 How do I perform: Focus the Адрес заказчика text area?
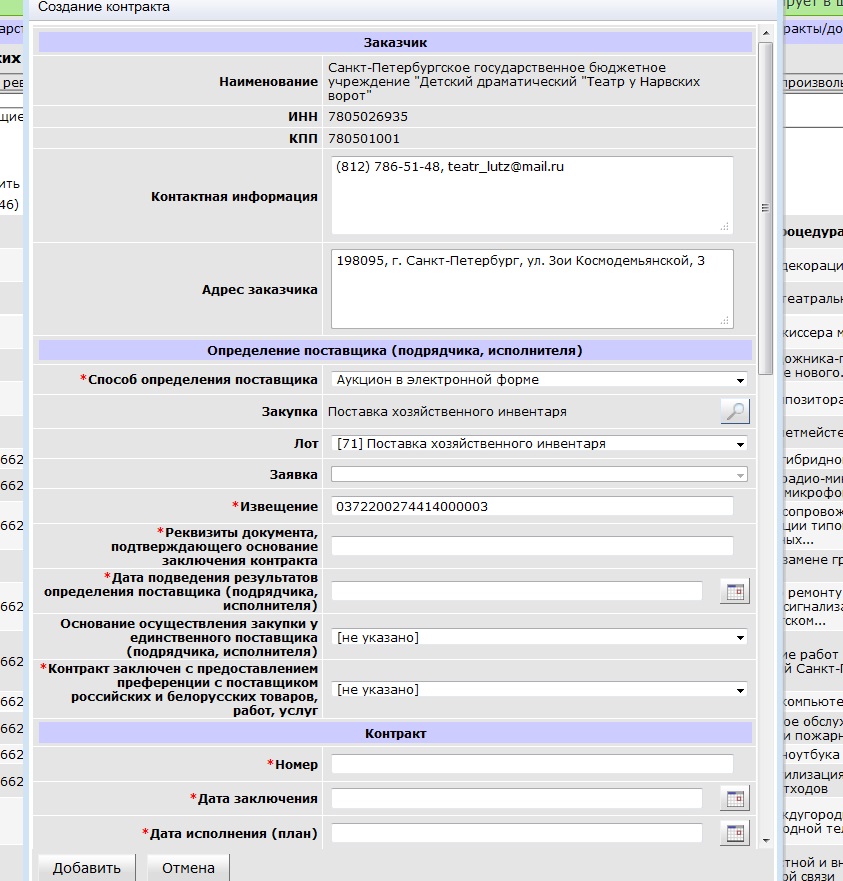point(532,289)
